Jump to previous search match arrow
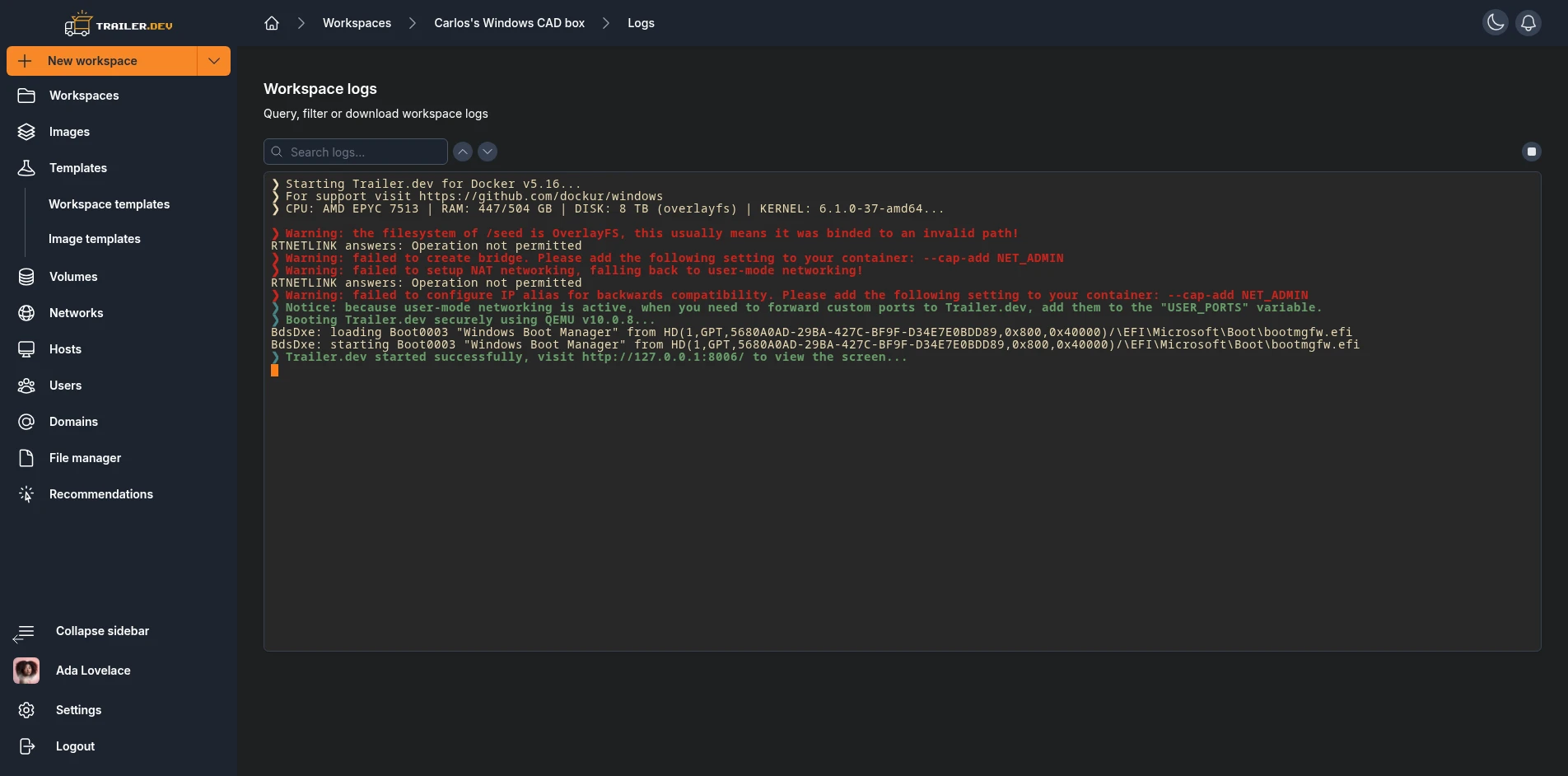 pos(463,152)
